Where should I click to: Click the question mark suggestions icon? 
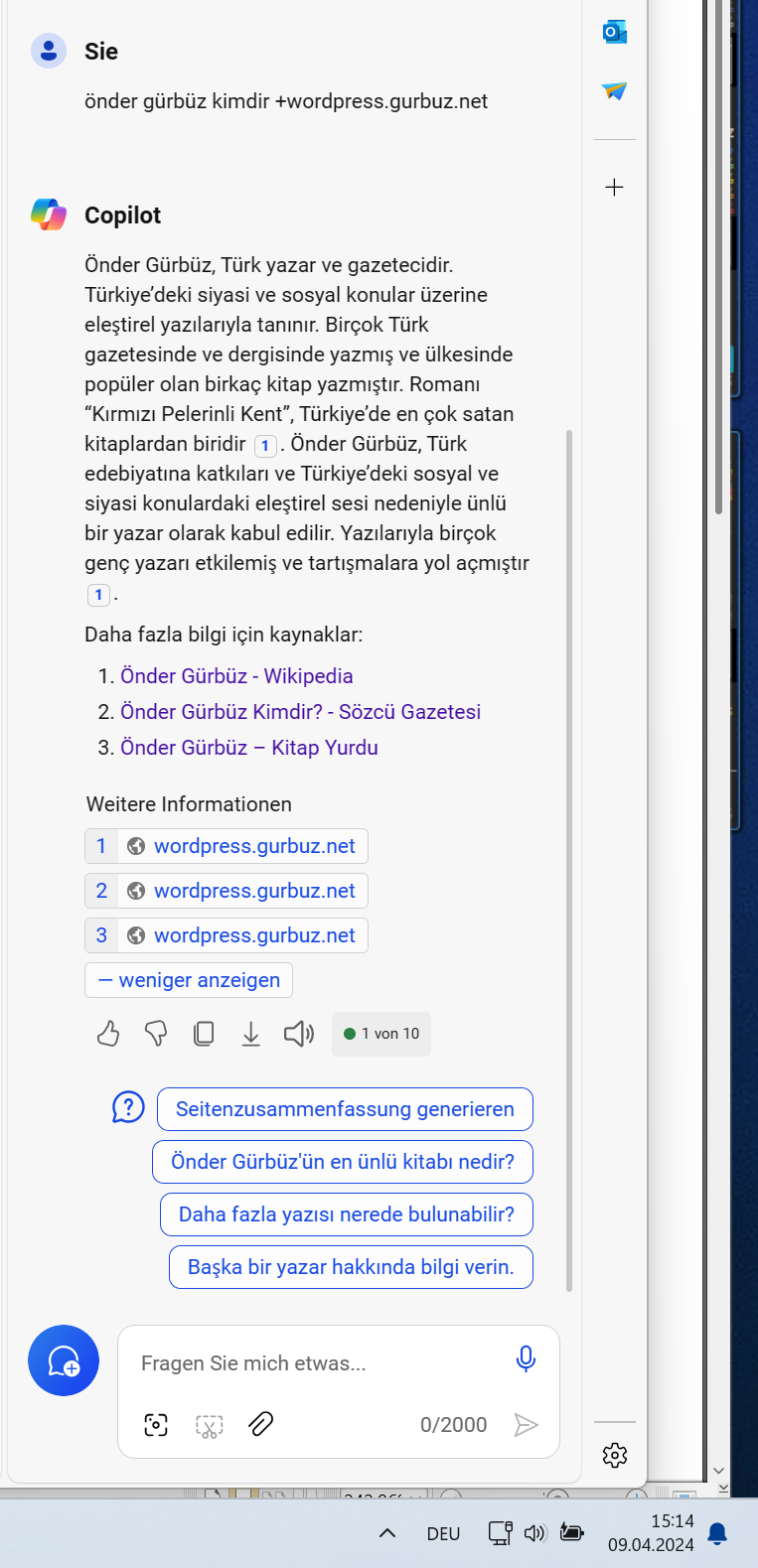point(128,1106)
